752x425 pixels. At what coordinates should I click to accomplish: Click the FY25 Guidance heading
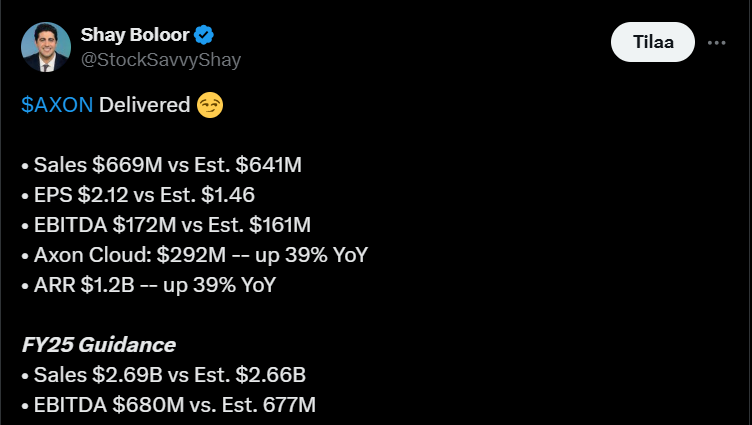[98, 345]
